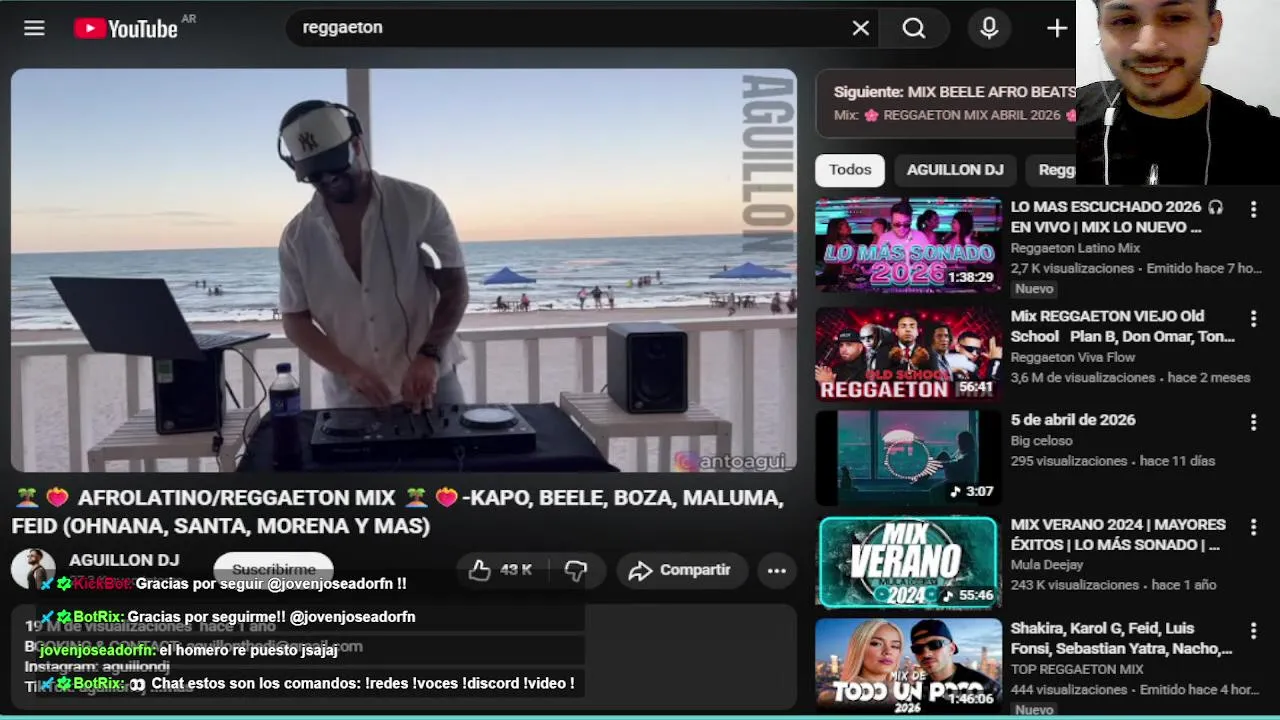Click the 3,6 M de visualizaciones text
The image size is (1280, 720).
coord(1082,378)
